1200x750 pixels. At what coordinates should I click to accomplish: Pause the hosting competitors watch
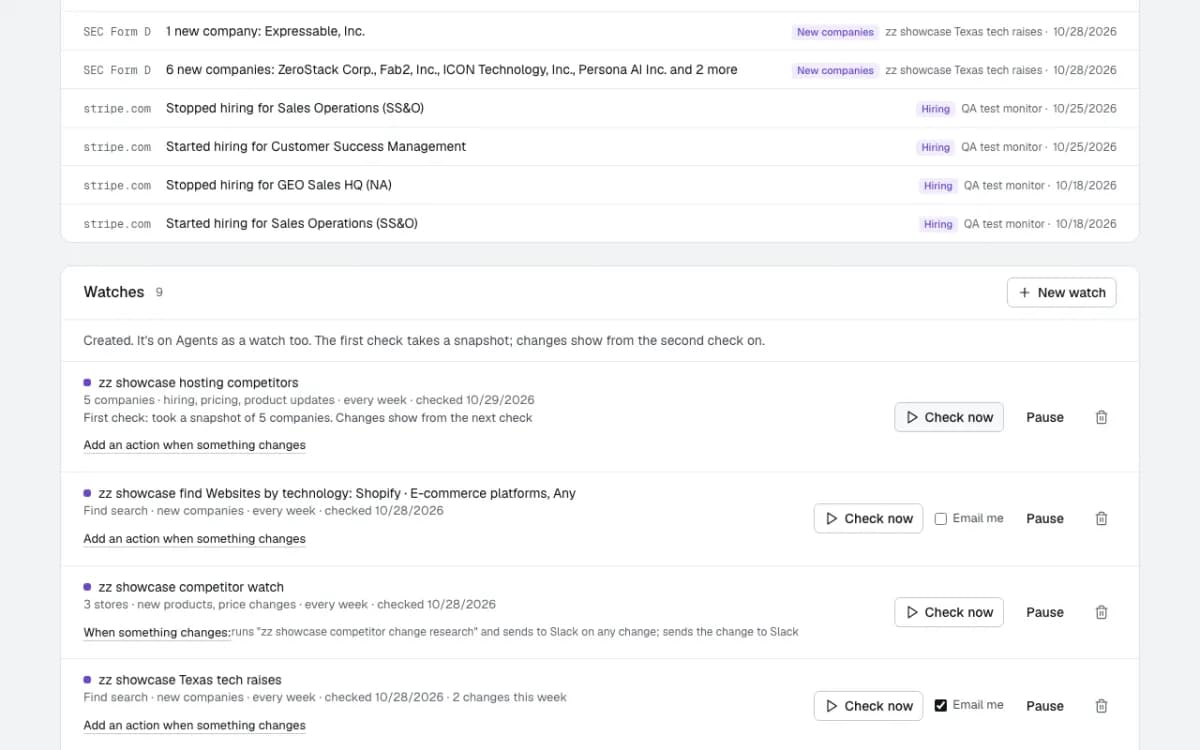pos(1045,417)
